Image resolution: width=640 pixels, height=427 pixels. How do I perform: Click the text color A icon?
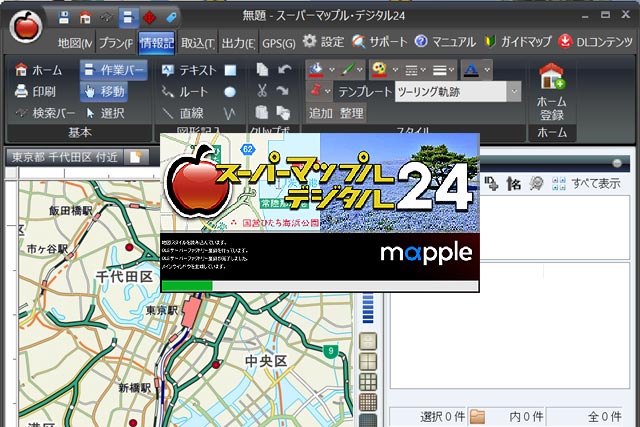tap(471, 70)
